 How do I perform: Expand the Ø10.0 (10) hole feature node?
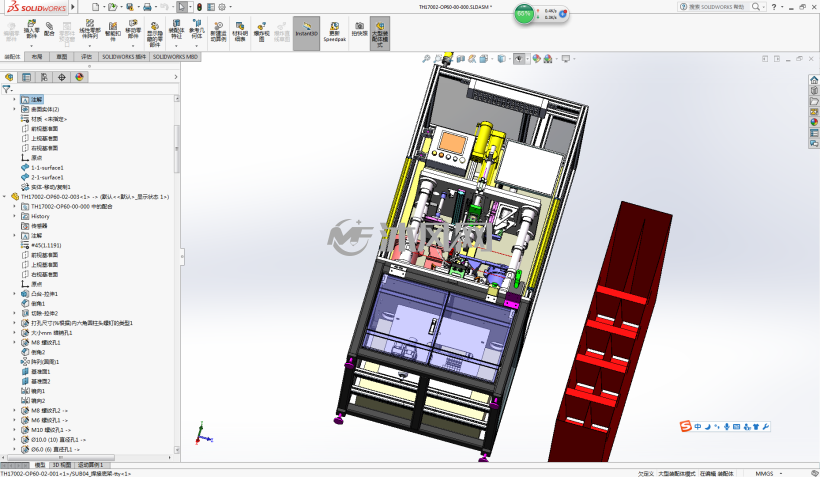15,439
